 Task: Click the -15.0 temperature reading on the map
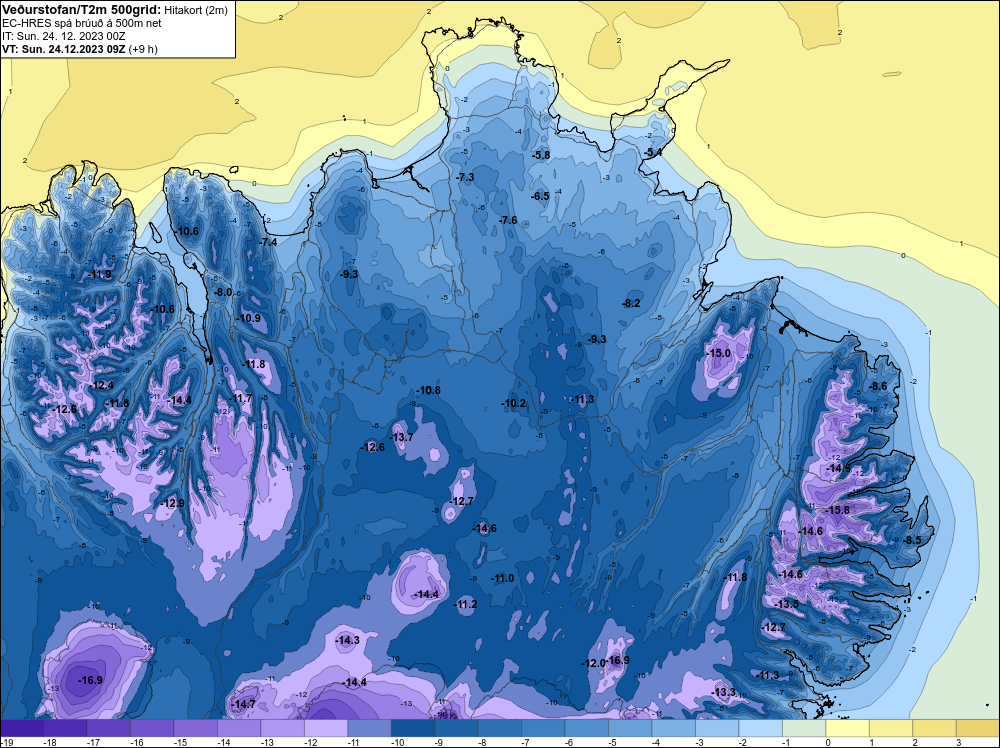point(719,353)
